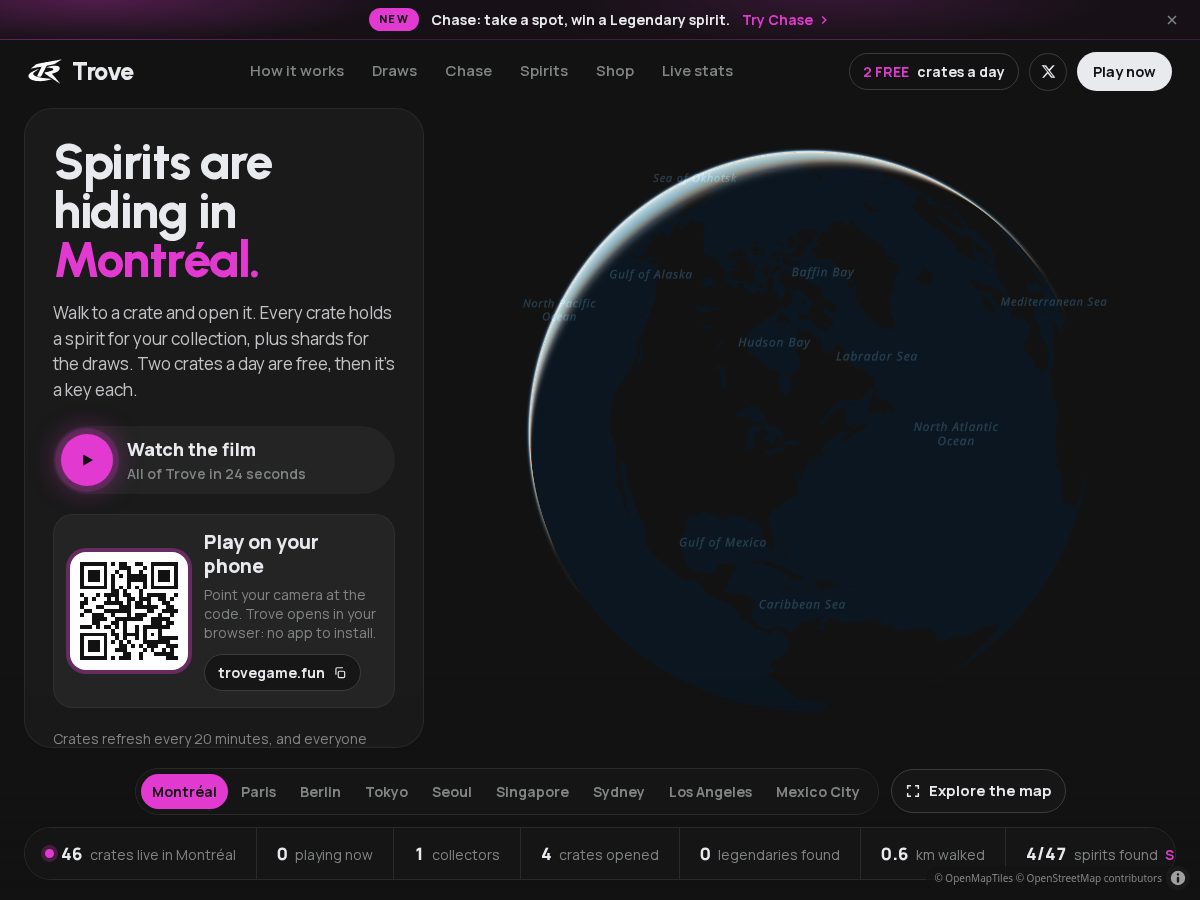Choose Mexico City tab
Screen dimensions: 1200x900
tap(817, 792)
